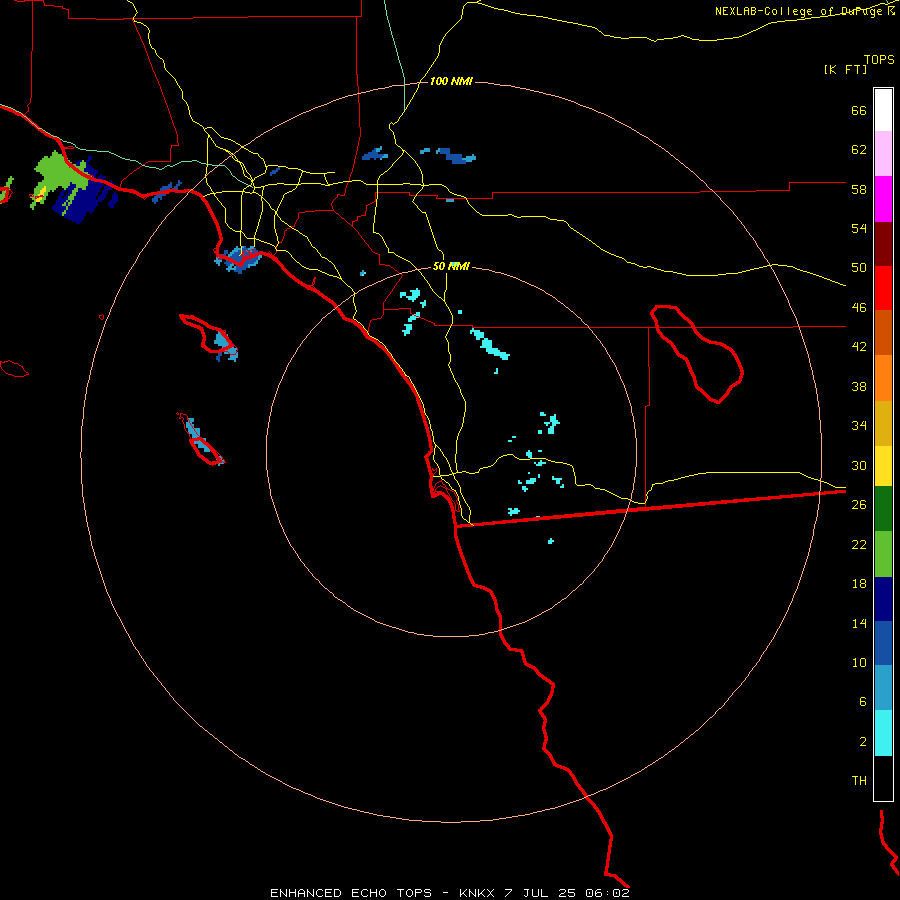This screenshot has height=900, width=900.
Task: Click legend value 30
Action: (859, 465)
